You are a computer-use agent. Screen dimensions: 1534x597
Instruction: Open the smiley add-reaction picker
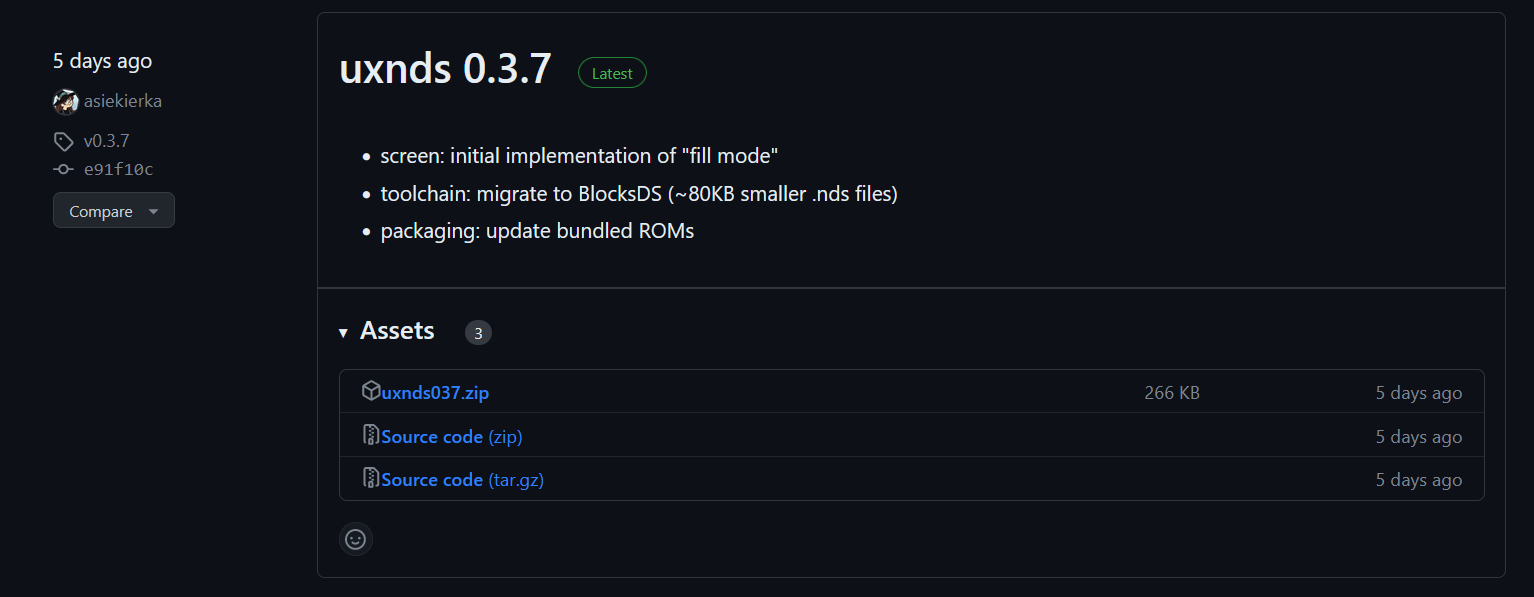point(355,539)
